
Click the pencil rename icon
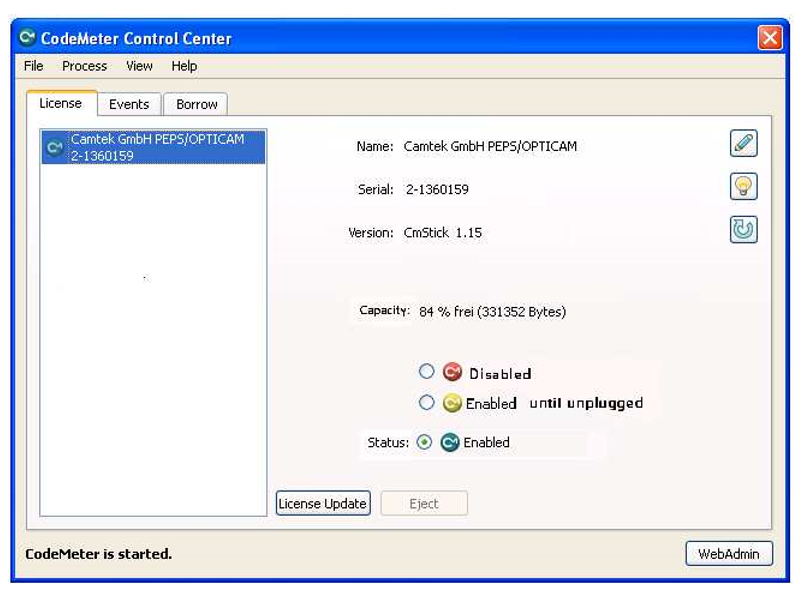click(x=743, y=143)
